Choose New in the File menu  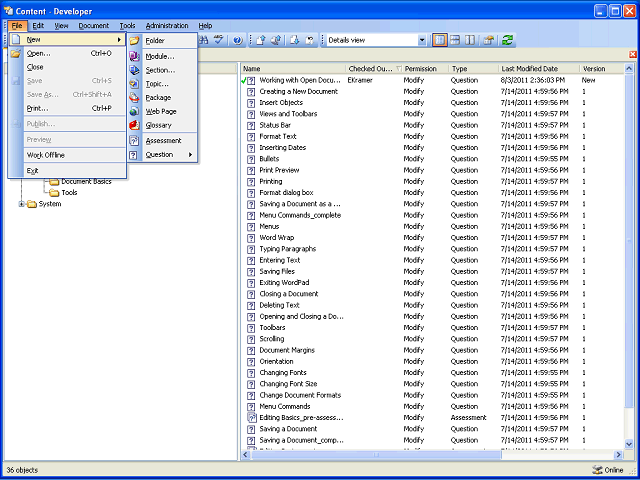point(67,40)
